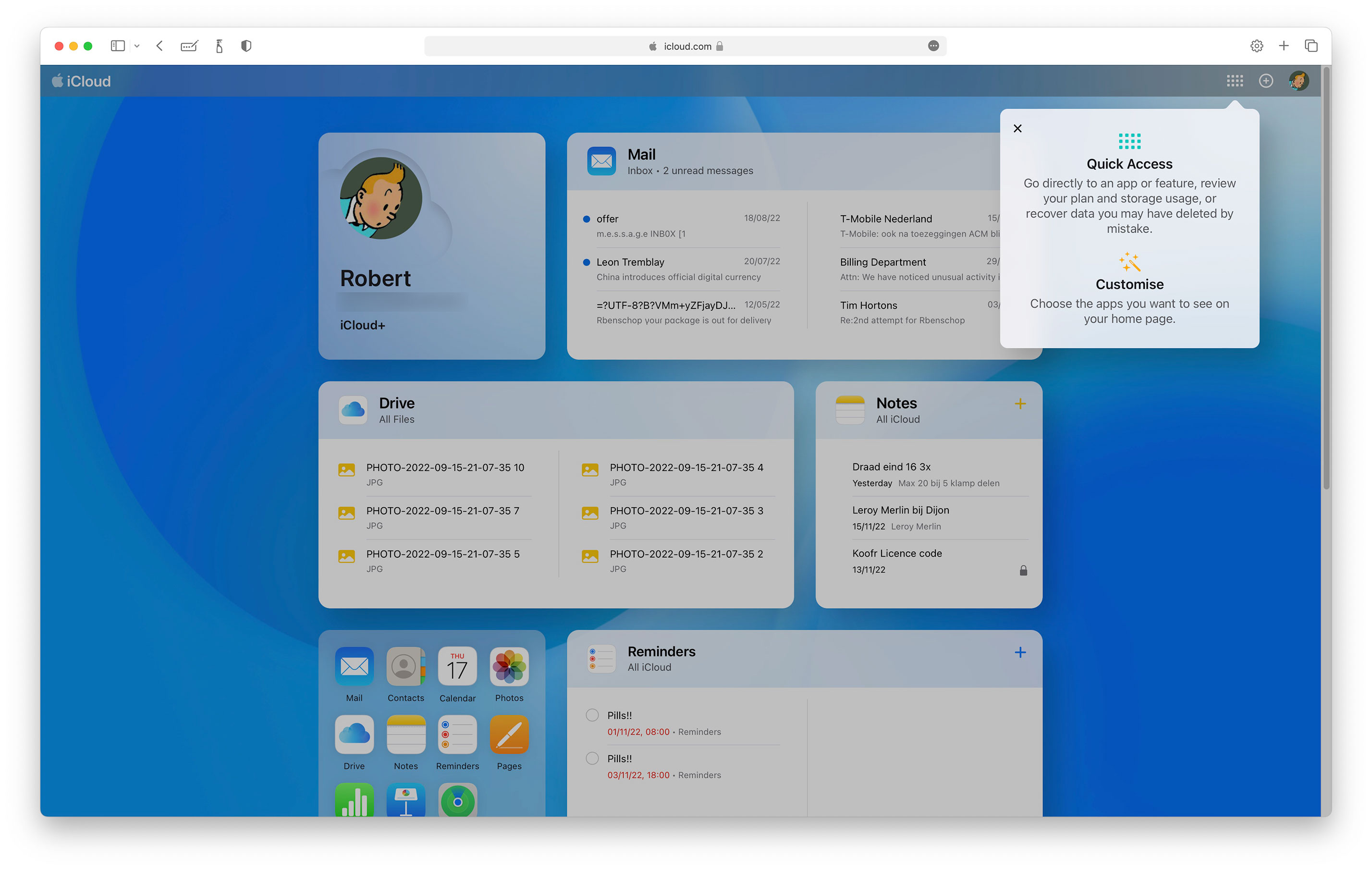Open Contacts app icon
This screenshot has height=870, width=1372.
[405, 666]
